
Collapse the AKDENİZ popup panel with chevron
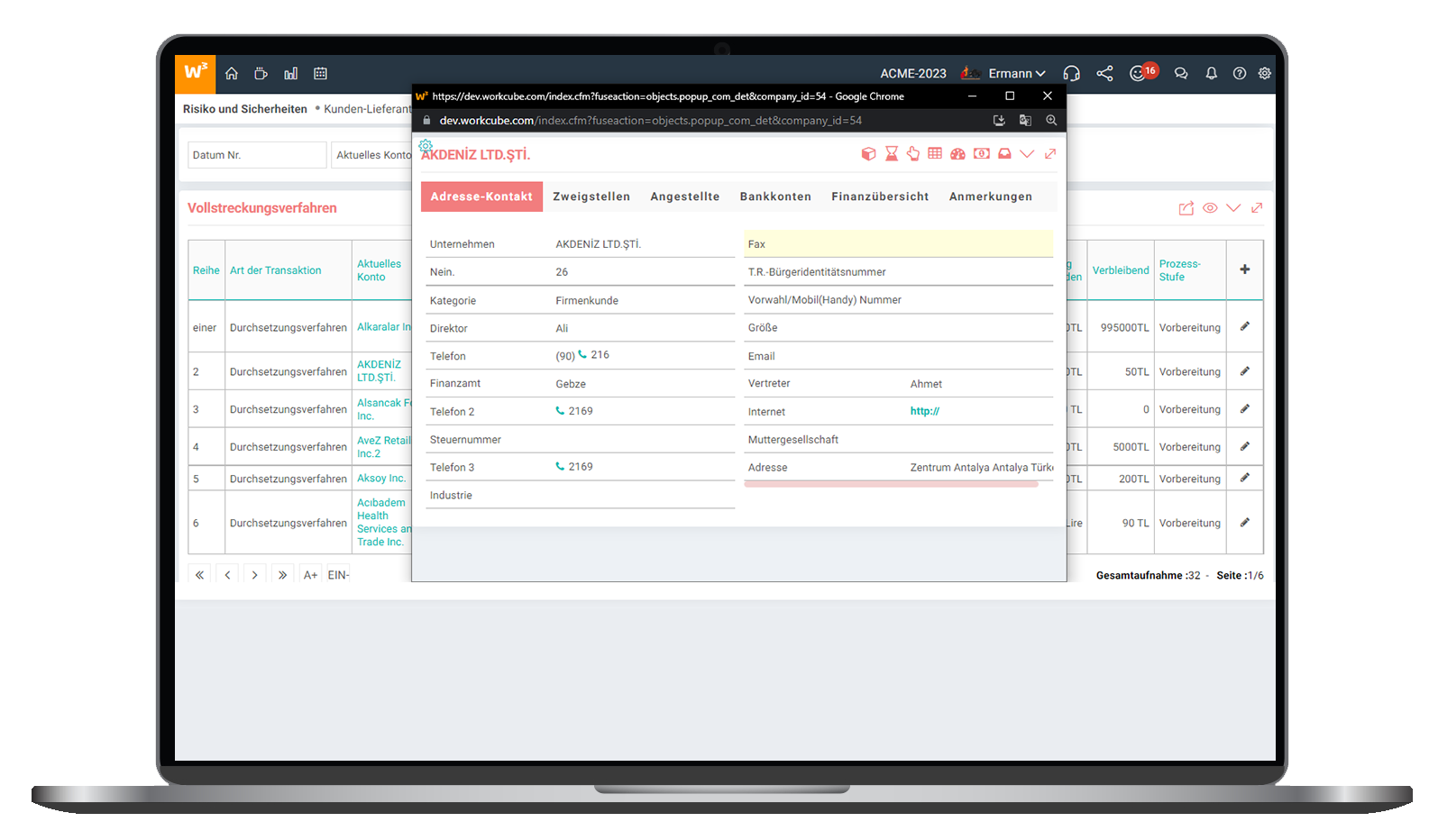[1027, 154]
